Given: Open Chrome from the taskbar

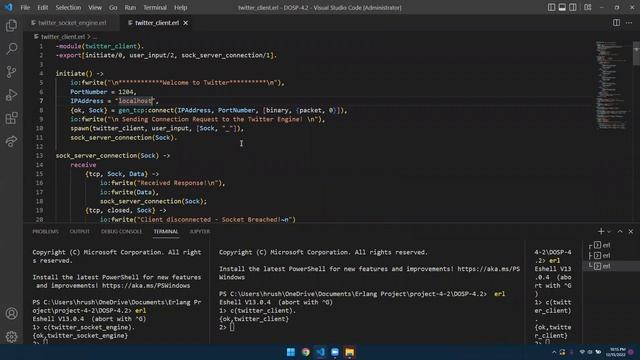Looking at the screenshot, I should (x=305, y=352).
